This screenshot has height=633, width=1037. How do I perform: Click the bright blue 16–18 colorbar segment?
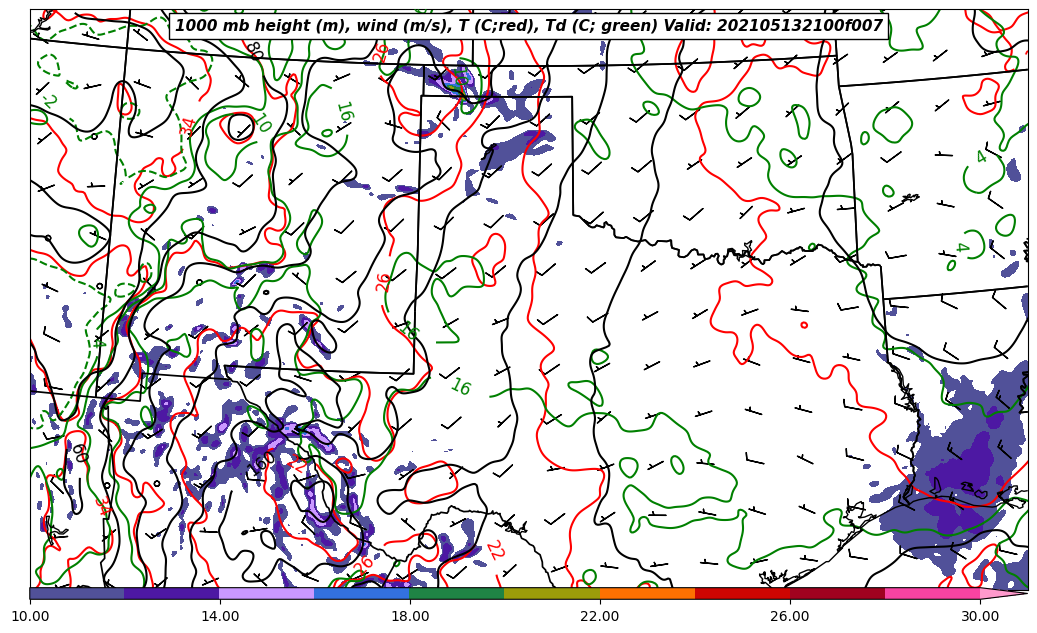click(361, 593)
